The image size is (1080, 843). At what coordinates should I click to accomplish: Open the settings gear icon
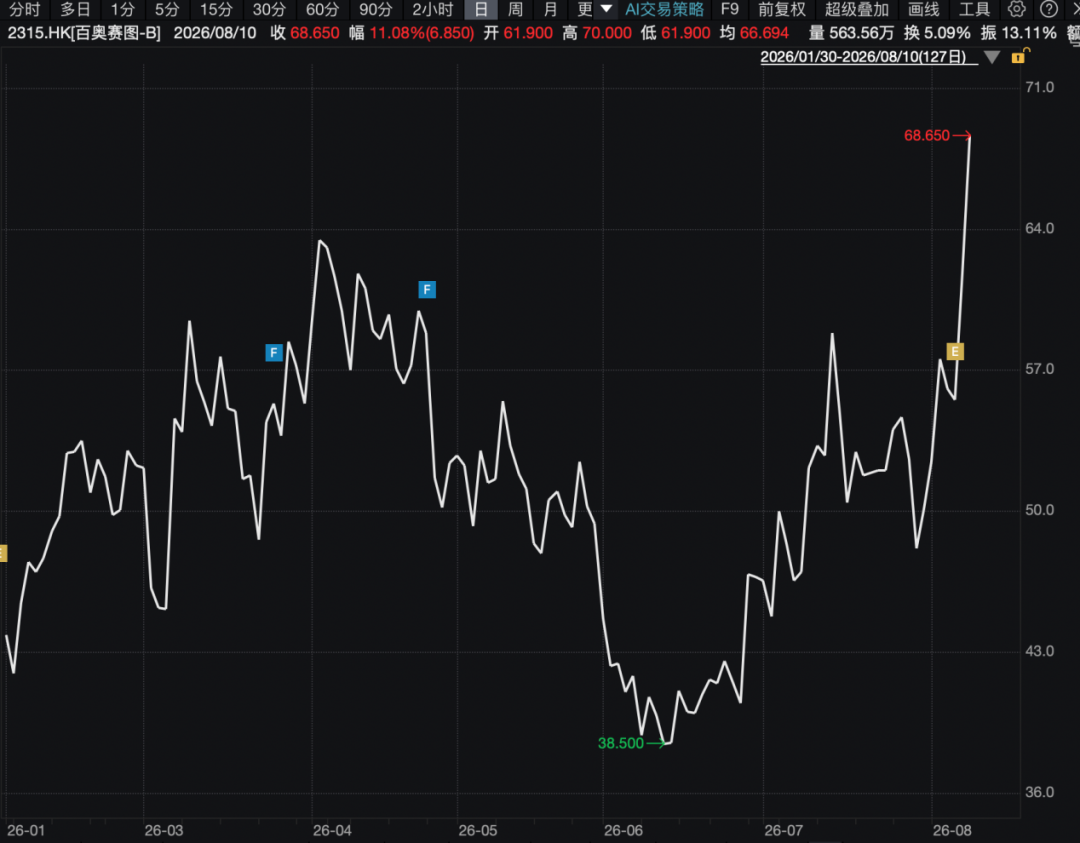1017,10
